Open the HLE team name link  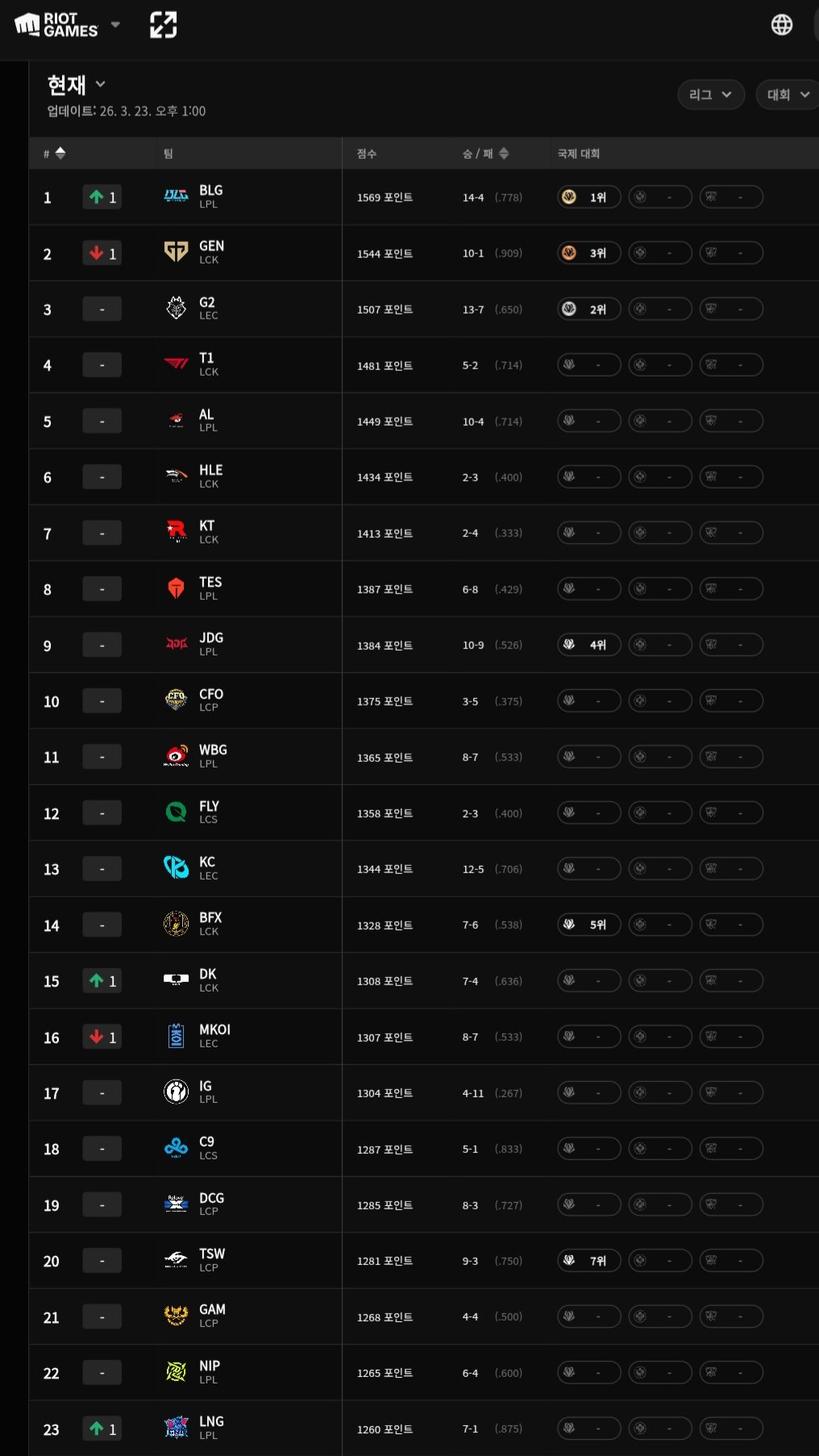tap(210, 471)
